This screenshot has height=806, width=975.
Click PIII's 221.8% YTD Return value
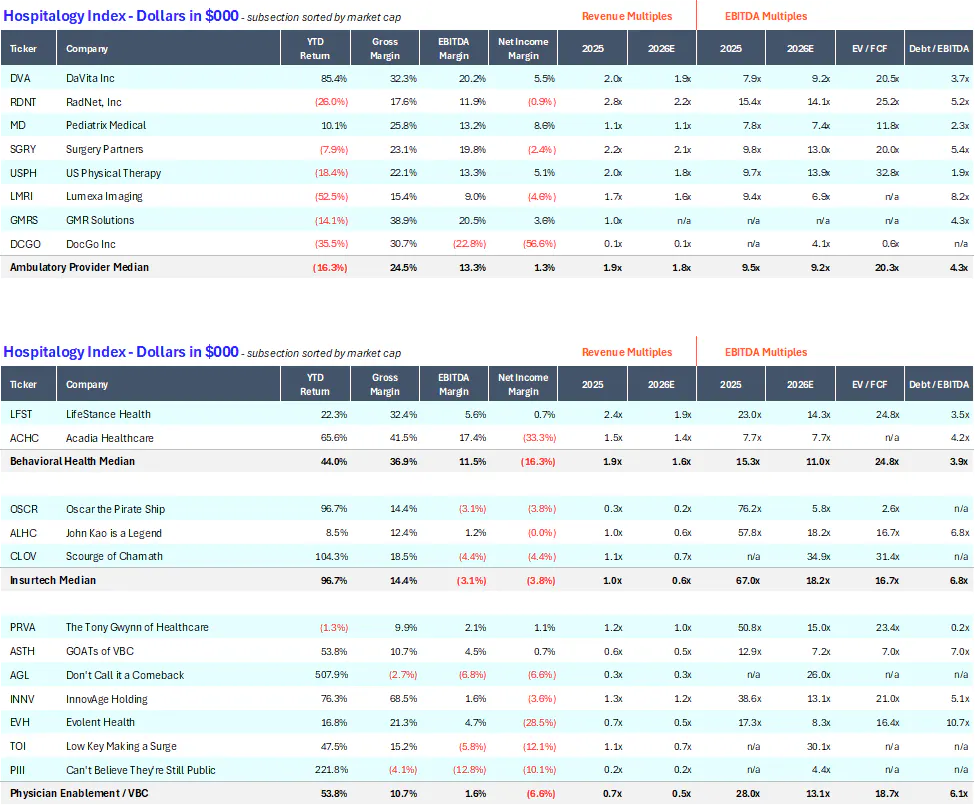(x=331, y=770)
